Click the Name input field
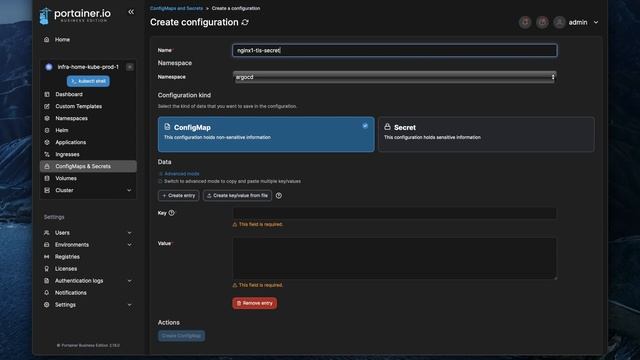Image resolution: width=640 pixels, height=360 pixels. coord(394,51)
